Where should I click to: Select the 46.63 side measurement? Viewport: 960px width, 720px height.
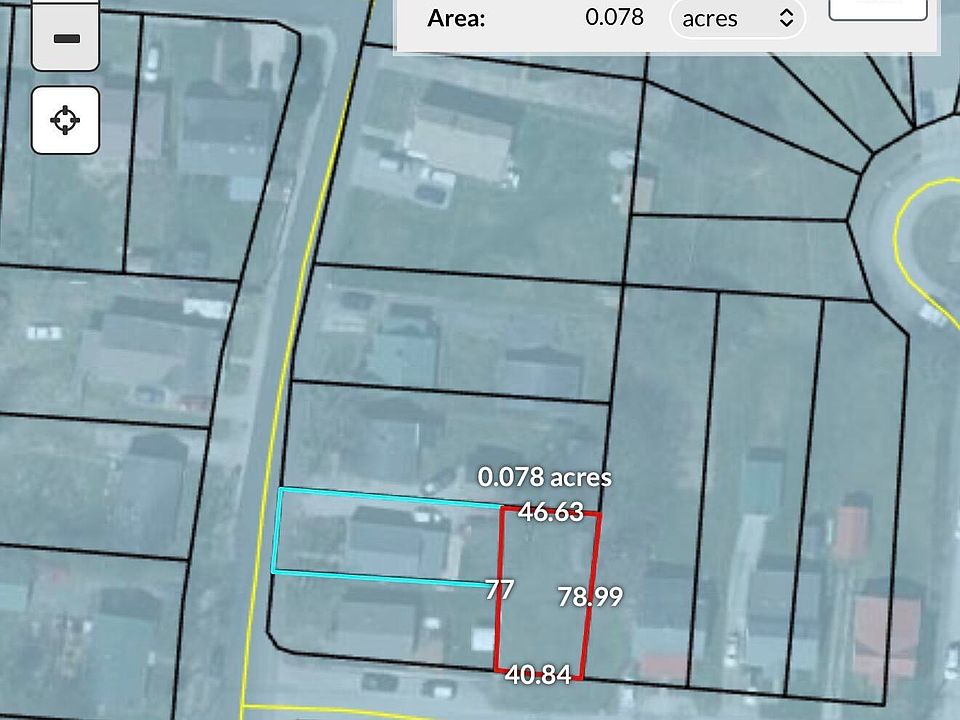pyautogui.click(x=550, y=512)
